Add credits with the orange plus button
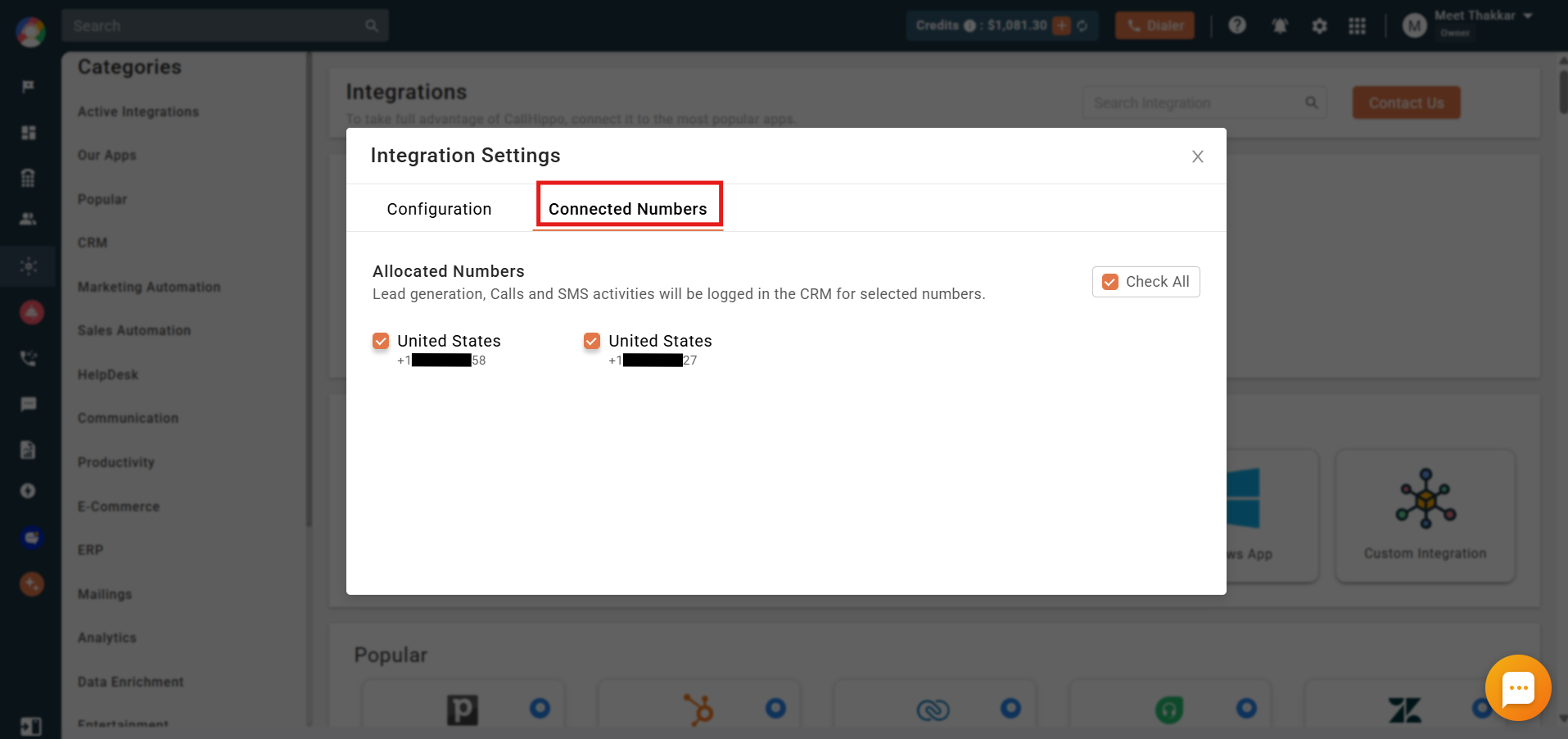This screenshot has width=1568, height=739. (1061, 25)
